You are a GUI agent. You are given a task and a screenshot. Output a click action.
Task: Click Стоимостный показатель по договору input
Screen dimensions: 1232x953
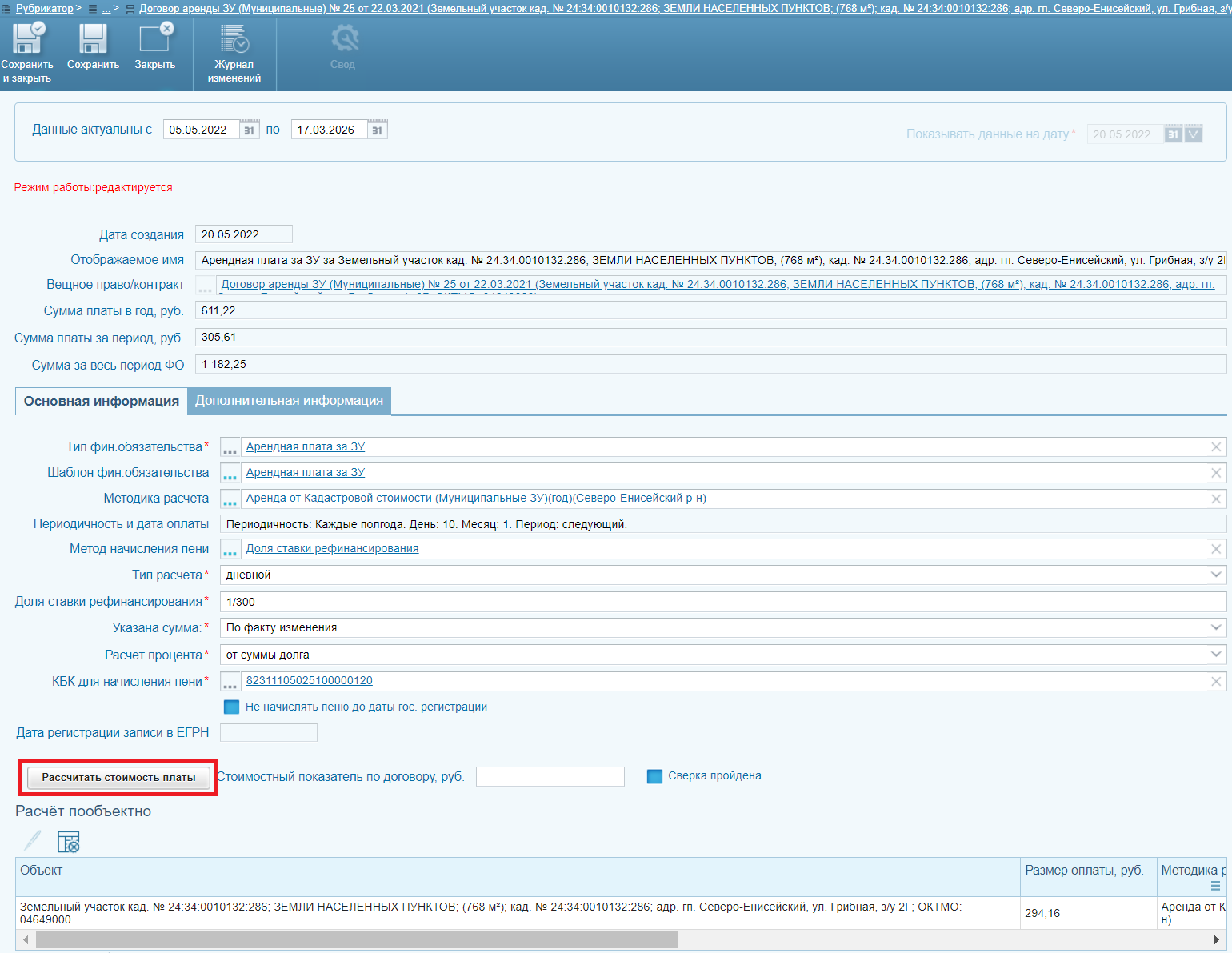pyautogui.click(x=550, y=776)
